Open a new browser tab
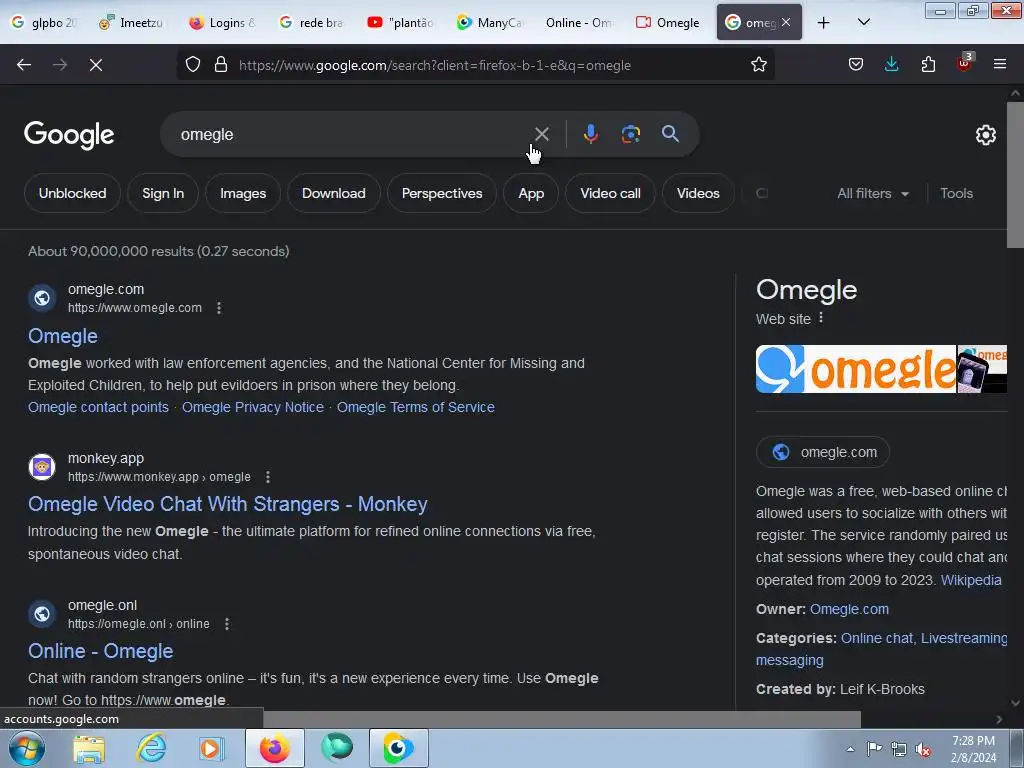 [x=824, y=22]
